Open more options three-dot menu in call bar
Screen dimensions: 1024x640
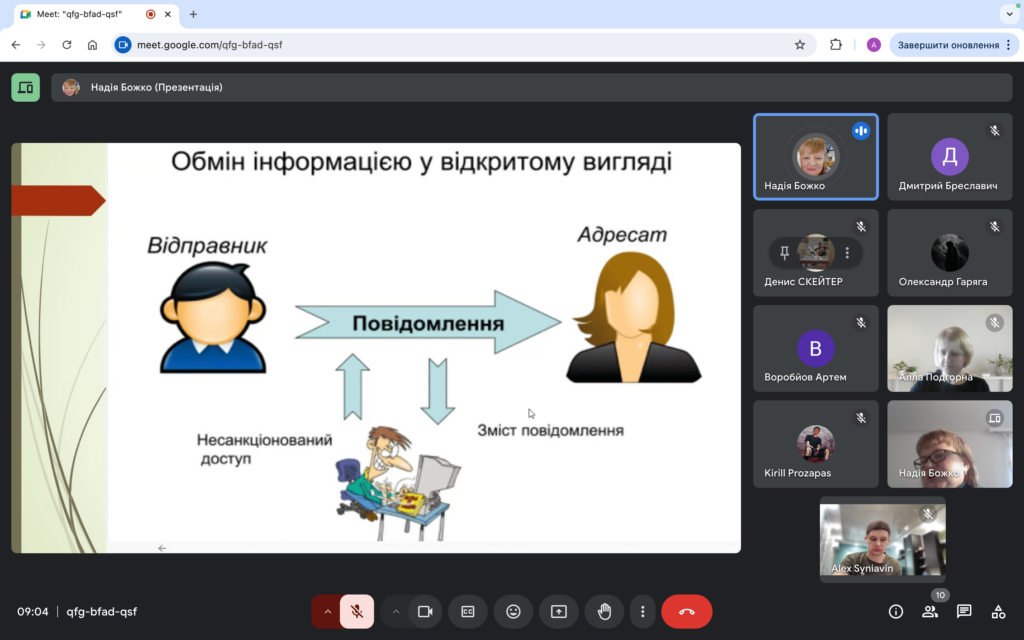pos(643,612)
